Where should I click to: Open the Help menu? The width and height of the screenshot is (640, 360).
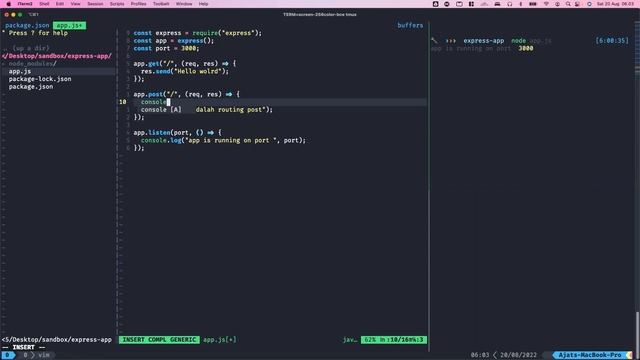pos(203,4)
